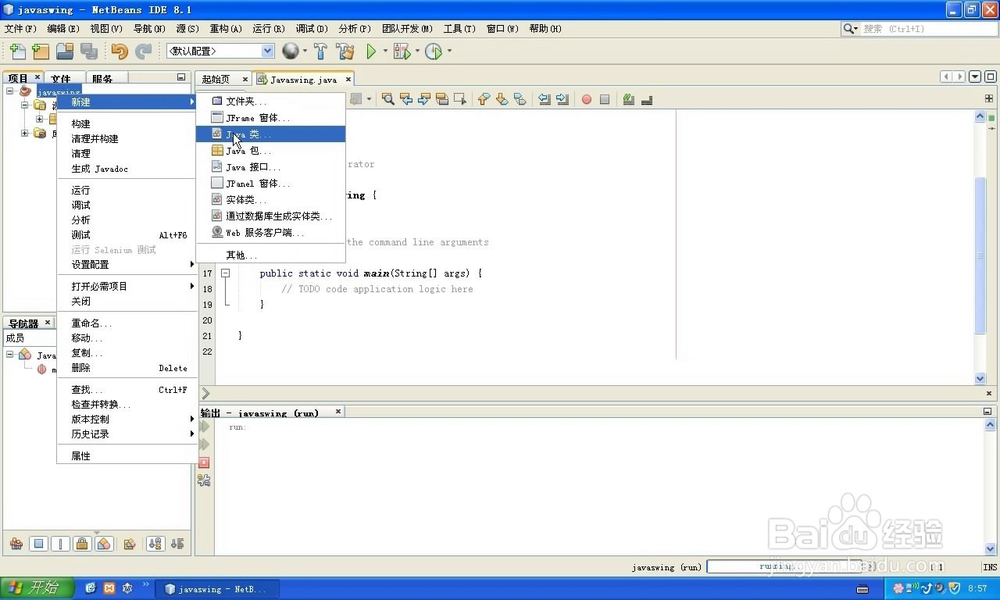The height and width of the screenshot is (600, 1000).
Task: Click the Debug Project toolbar icon
Action: pyautogui.click(x=402, y=51)
